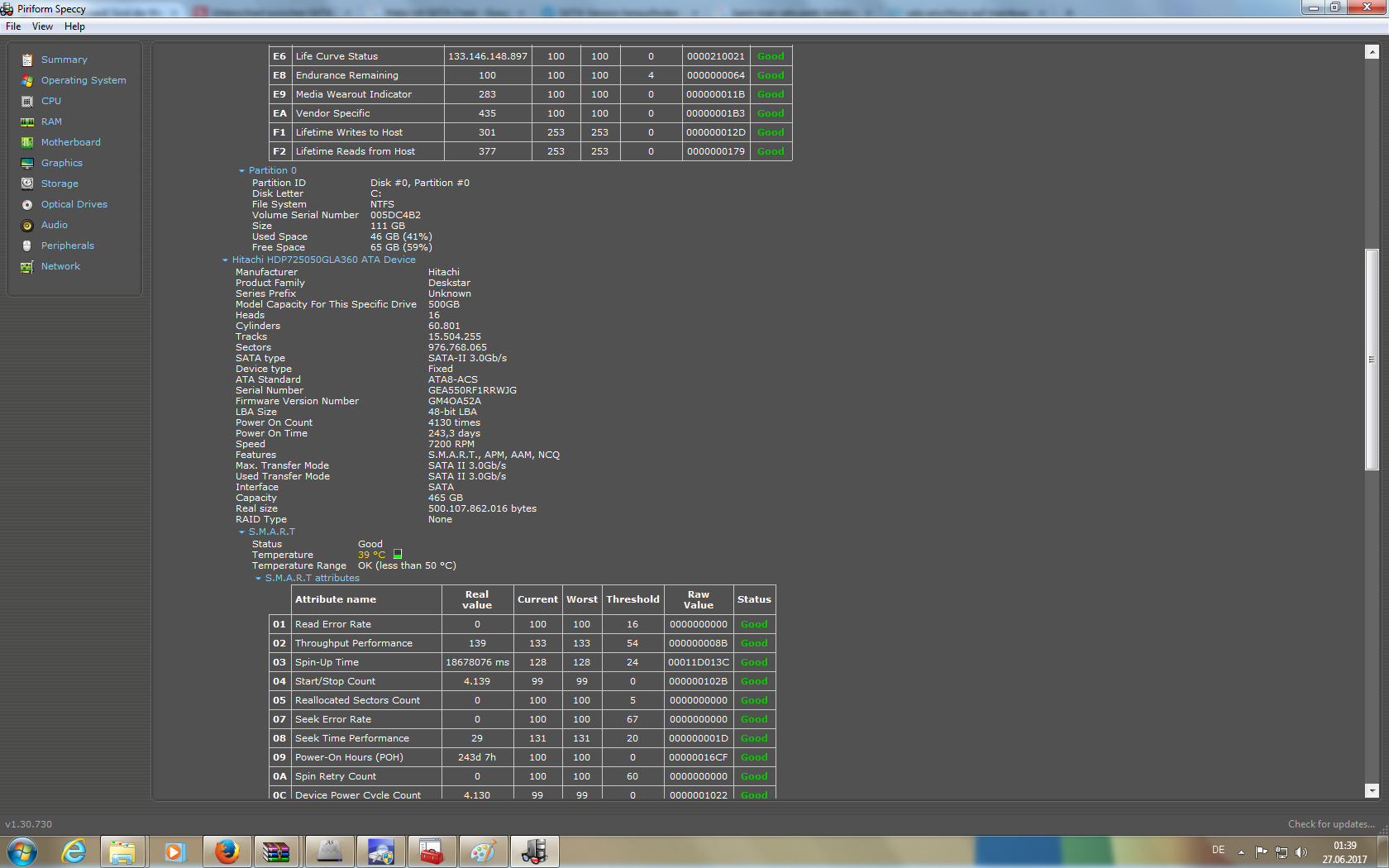Open the red toolbox taskbar application

432,851
